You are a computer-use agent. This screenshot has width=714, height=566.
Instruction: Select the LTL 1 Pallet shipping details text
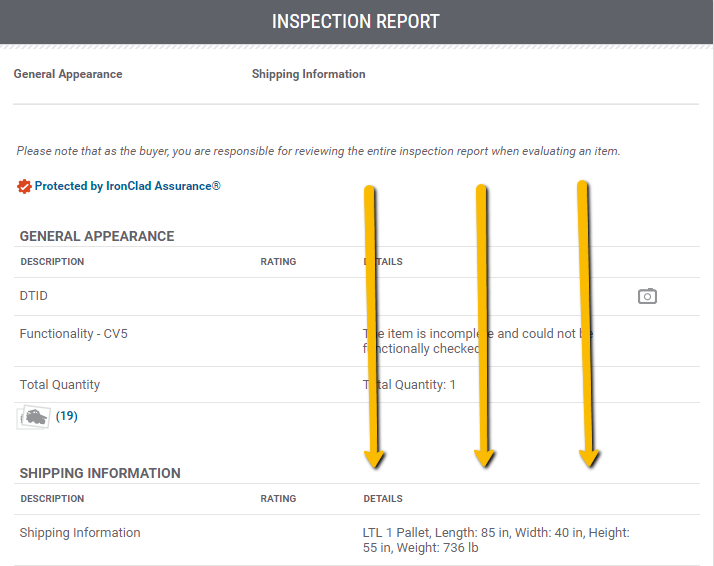coord(496,540)
